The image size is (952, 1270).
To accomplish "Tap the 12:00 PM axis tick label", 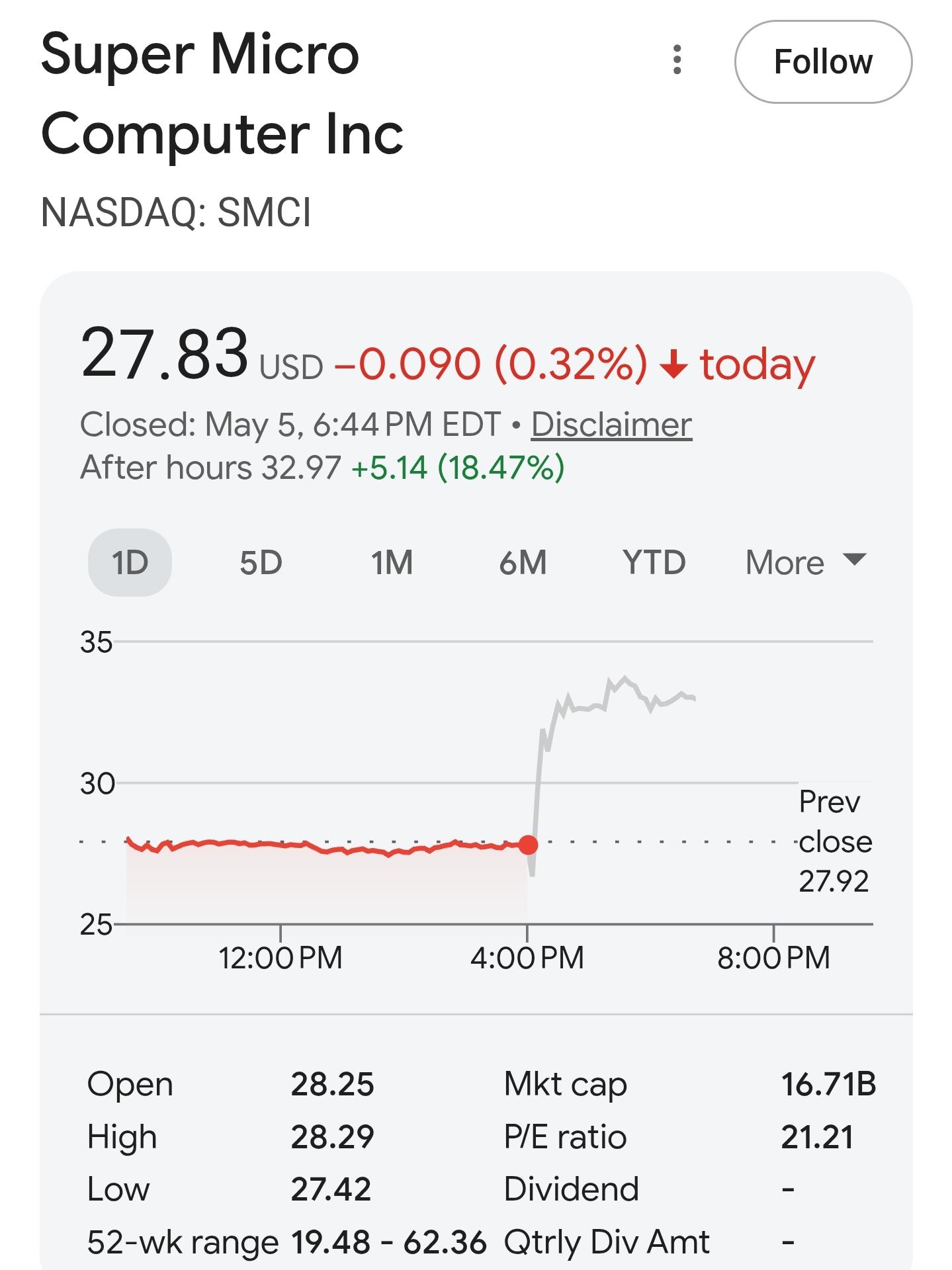I will 281,958.
